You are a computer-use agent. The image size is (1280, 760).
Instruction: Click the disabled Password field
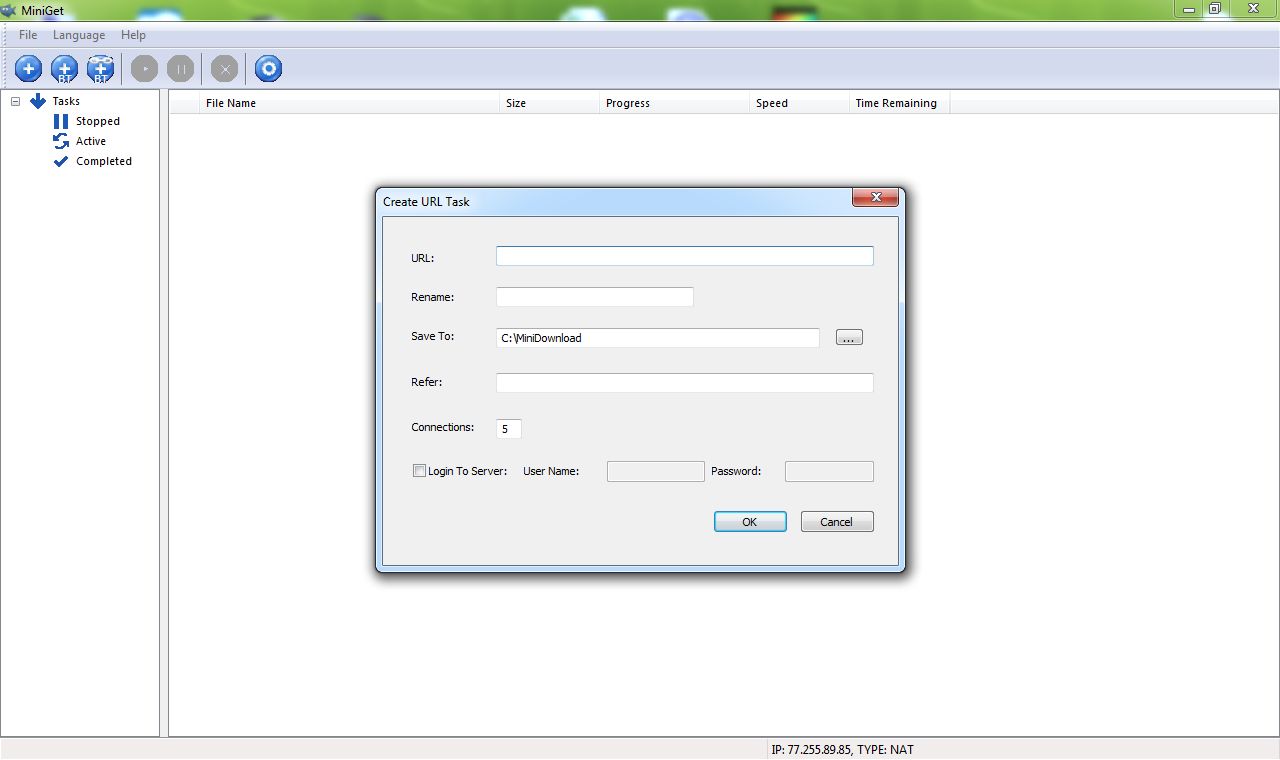pyautogui.click(x=829, y=471)
